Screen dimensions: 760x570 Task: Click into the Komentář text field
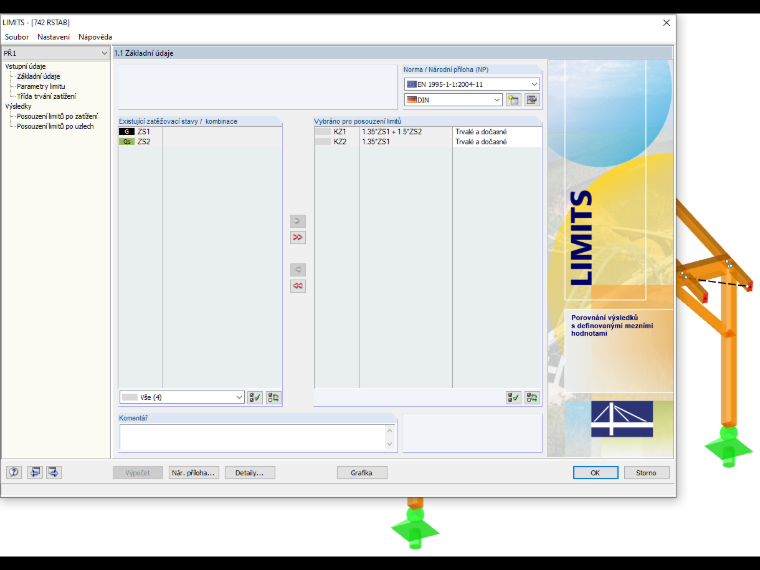(253, 437)
